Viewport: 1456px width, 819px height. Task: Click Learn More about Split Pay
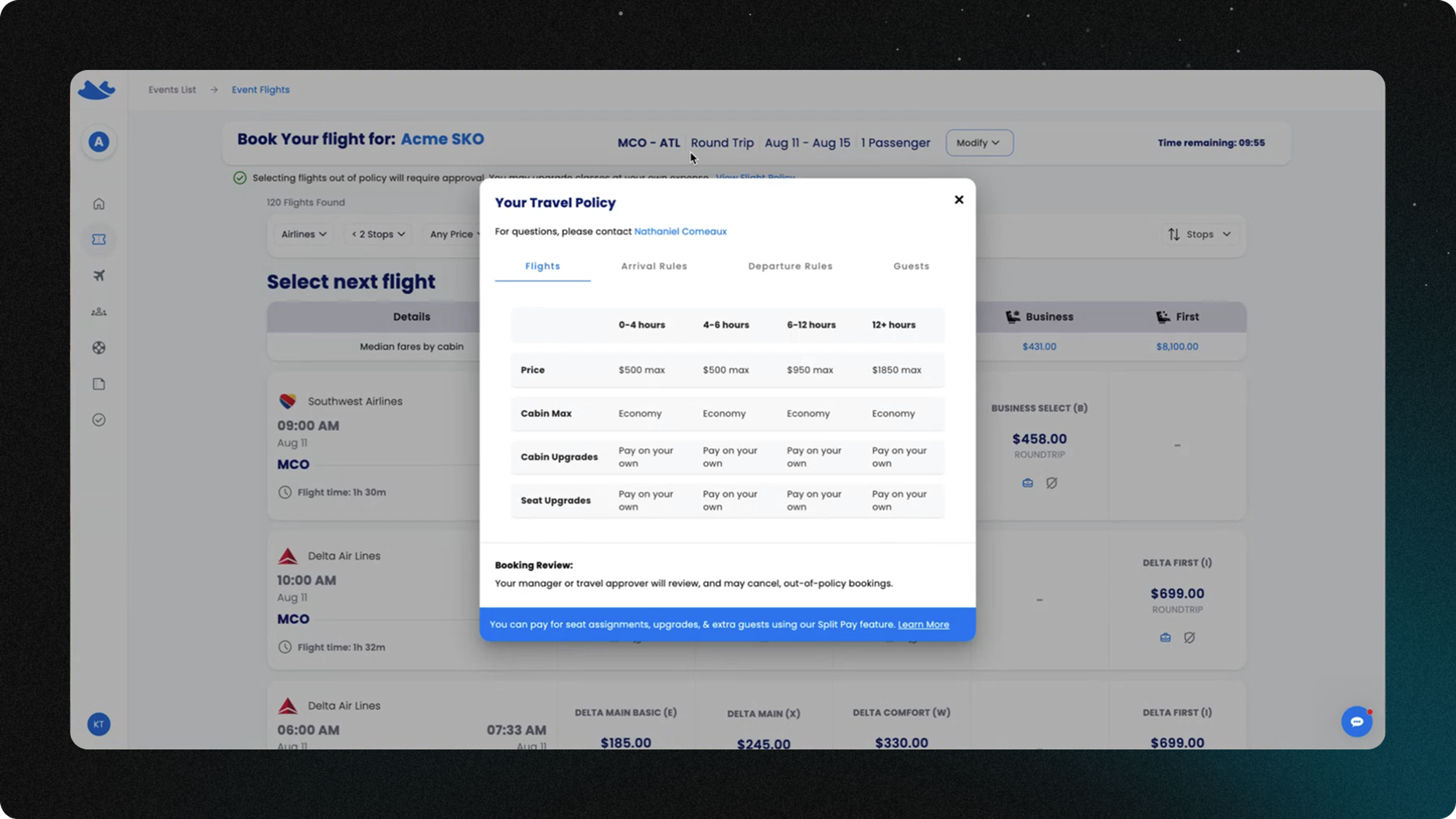(924, 624)
